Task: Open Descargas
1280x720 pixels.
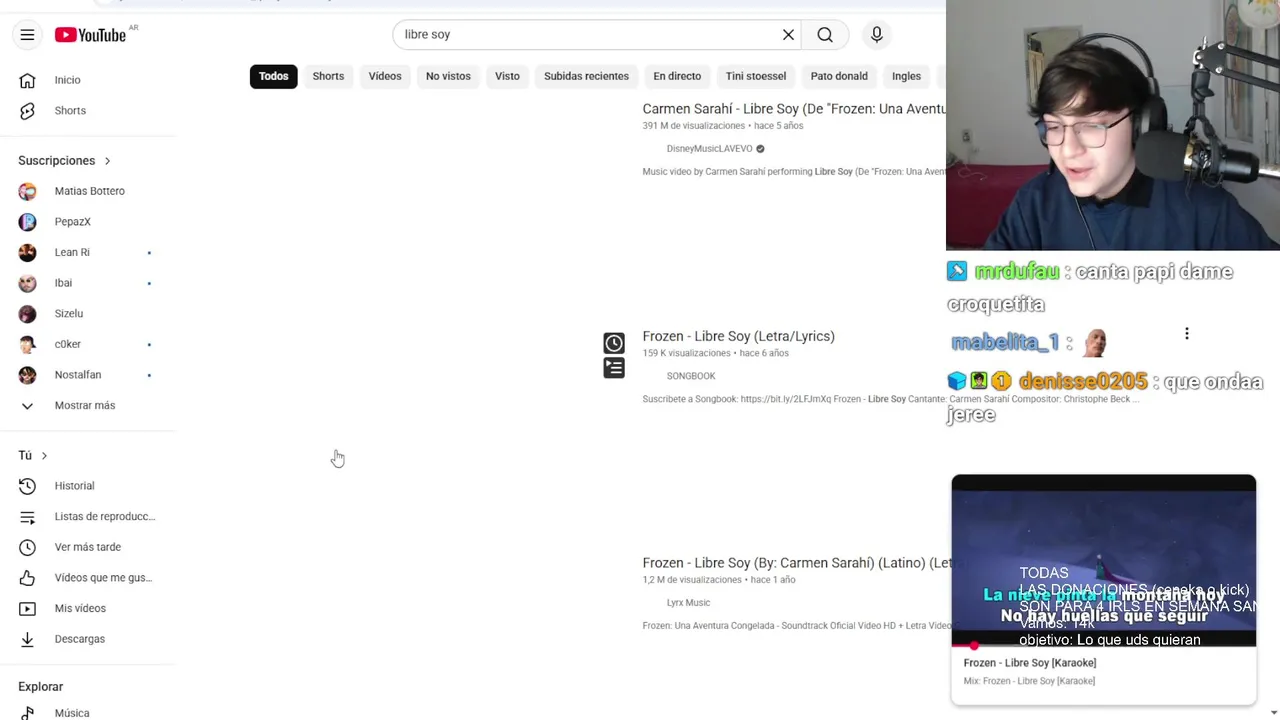Action: (79, 639)
